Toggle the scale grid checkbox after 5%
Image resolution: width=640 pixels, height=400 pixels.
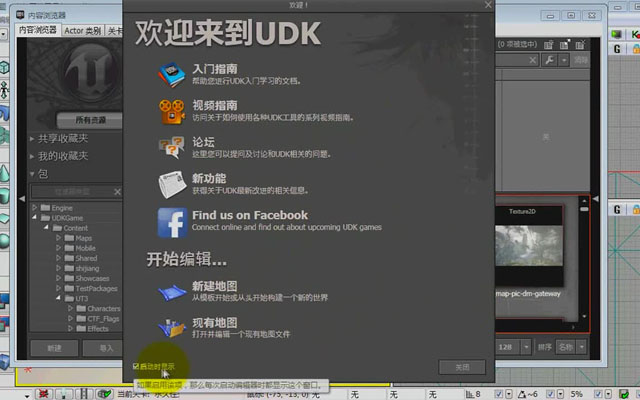(x=598, y=394)
